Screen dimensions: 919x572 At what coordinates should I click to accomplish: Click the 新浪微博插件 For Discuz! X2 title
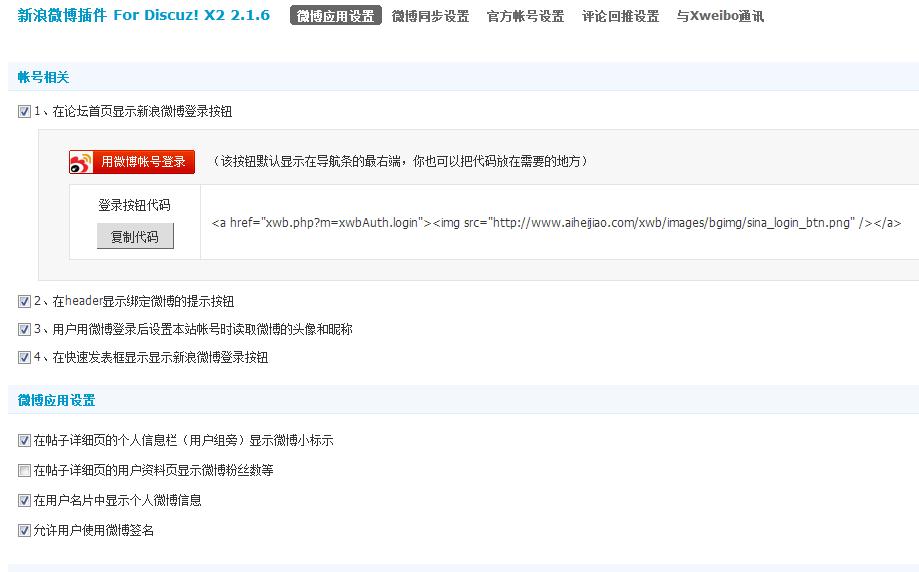[144, 15]
